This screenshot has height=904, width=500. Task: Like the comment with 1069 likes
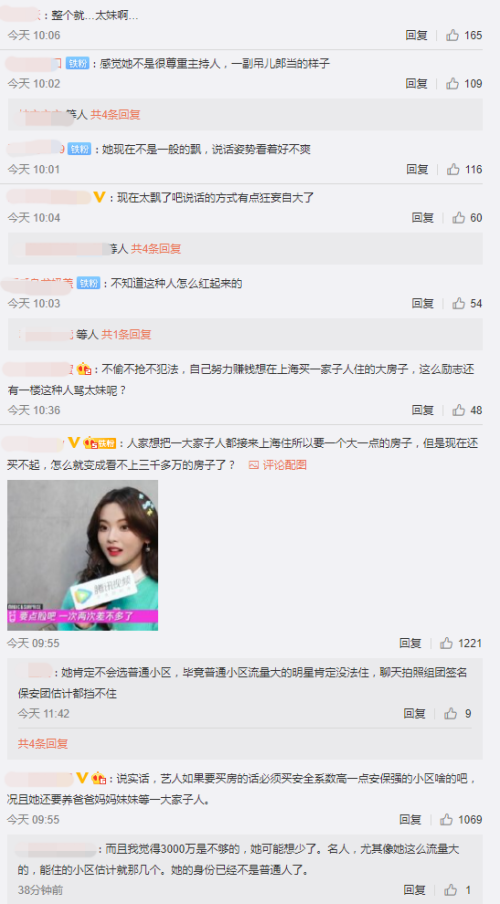pos(446,819)
